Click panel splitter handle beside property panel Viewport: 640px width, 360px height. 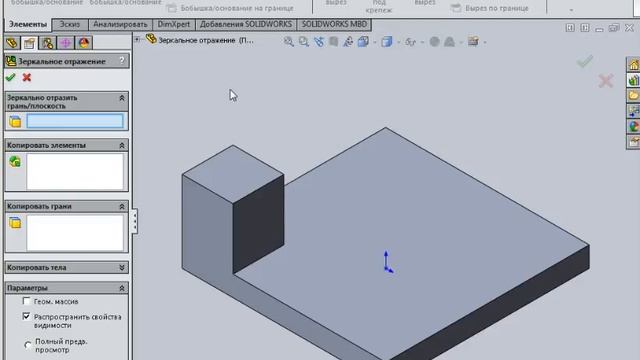135,221
